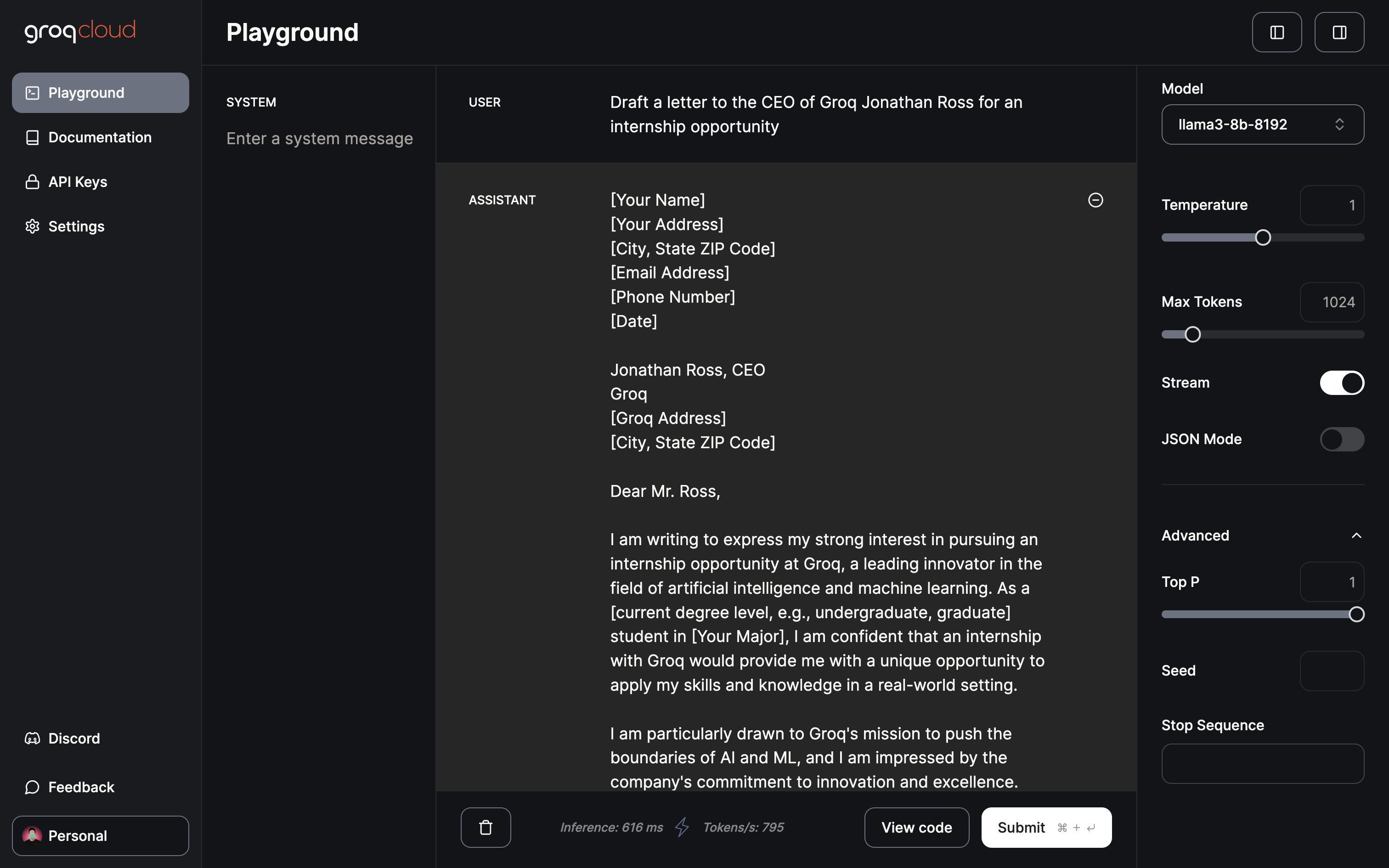Turn off the Stream toggle
This screenshot has width=1389, height=868.
pos(1342,383)
